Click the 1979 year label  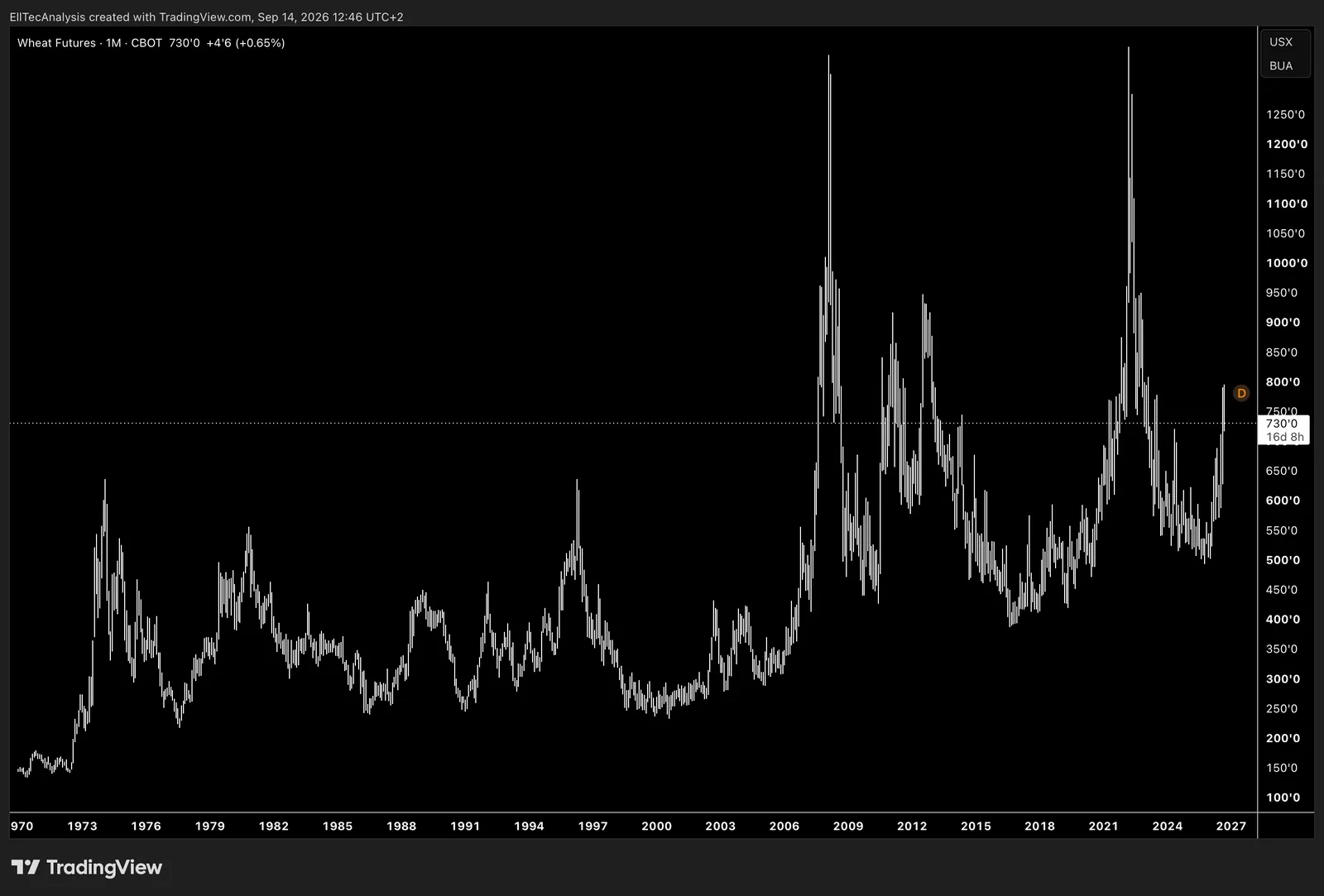pos(209,826)
